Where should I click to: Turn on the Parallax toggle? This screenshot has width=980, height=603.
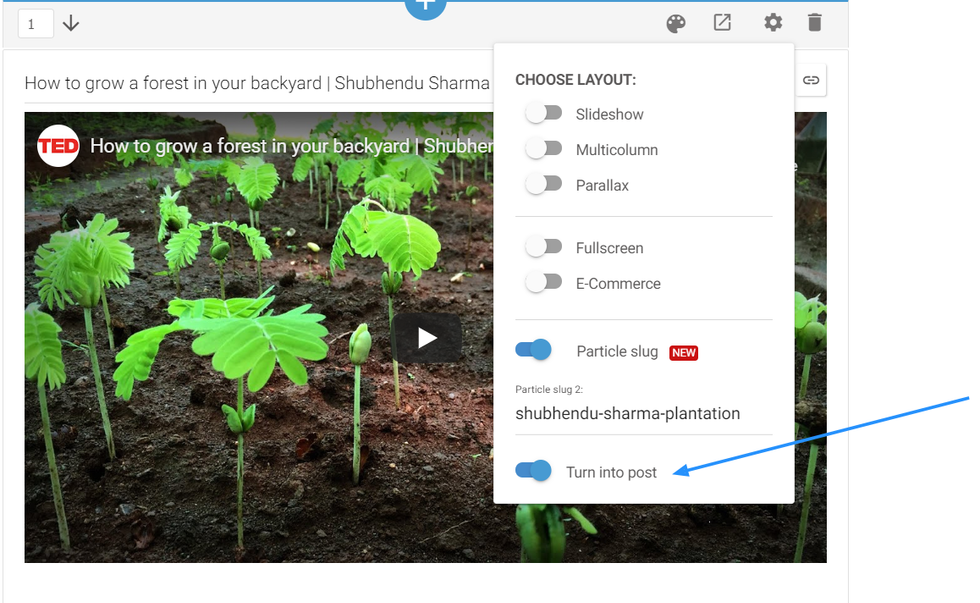point(544,185)
